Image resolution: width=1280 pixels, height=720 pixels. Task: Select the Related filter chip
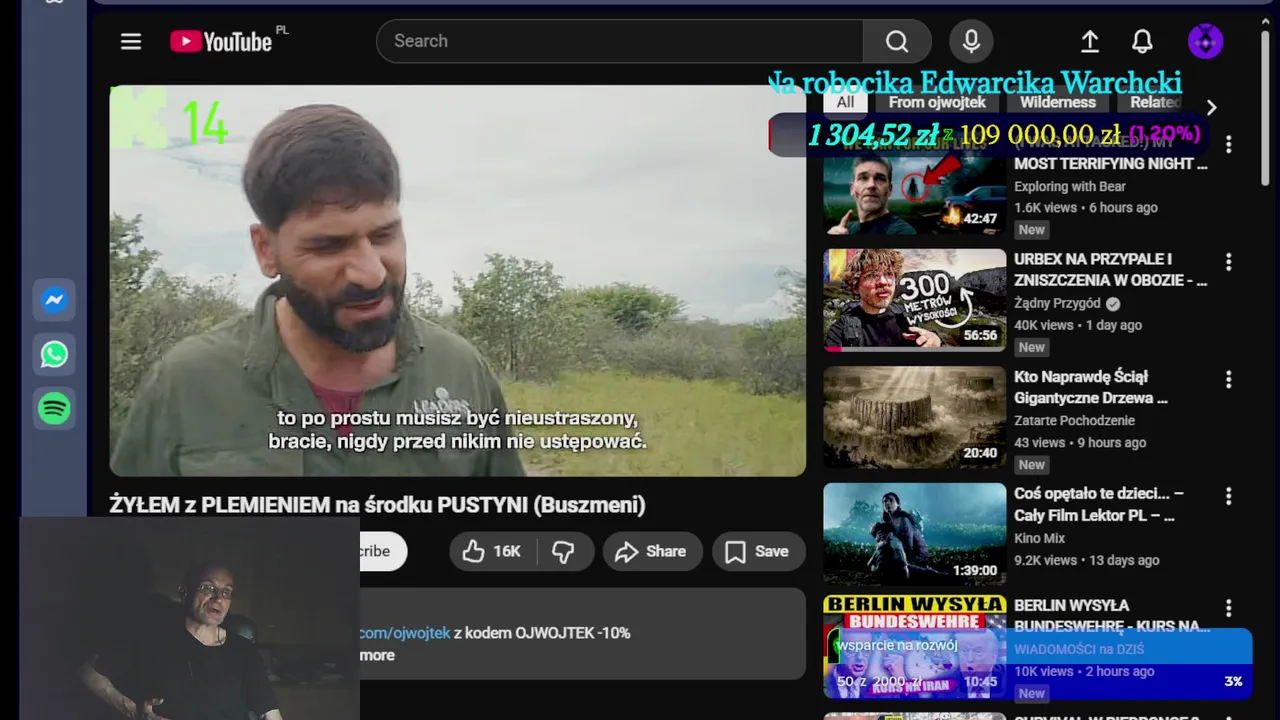coord(1153,102)
